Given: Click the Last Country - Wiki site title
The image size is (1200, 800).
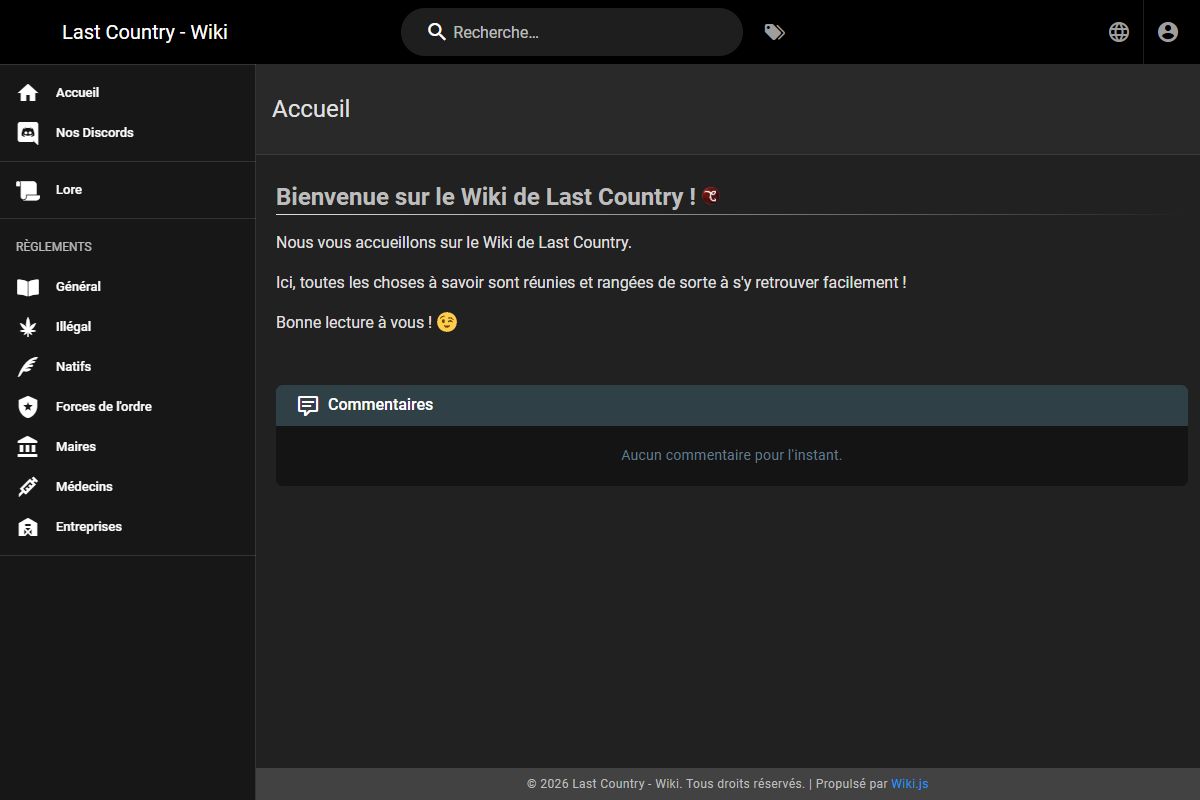Looking at the screenshot, I should [x=144, y=31].
